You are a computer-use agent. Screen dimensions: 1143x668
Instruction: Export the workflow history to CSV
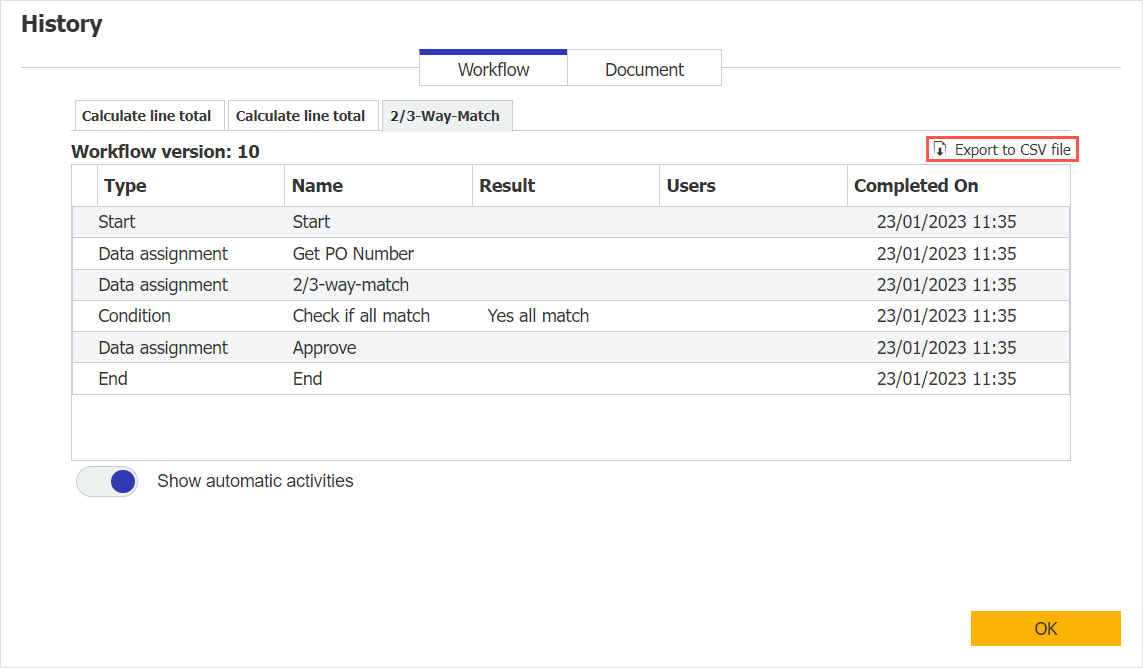click(1002, 148)
